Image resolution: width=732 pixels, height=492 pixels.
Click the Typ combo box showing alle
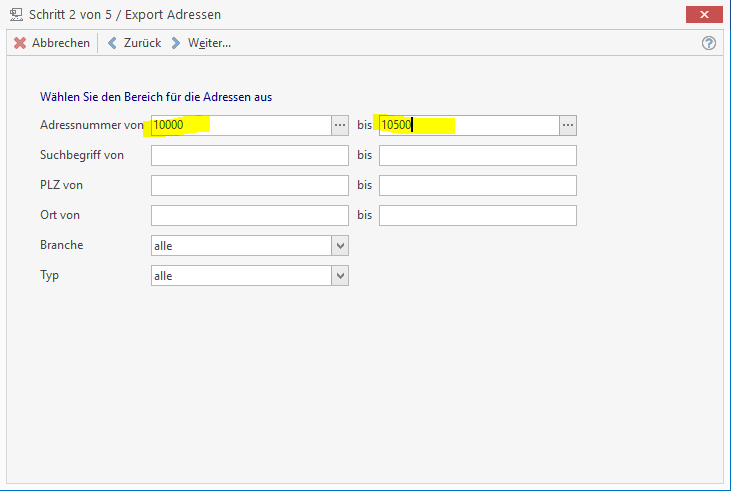coord(241,275)
